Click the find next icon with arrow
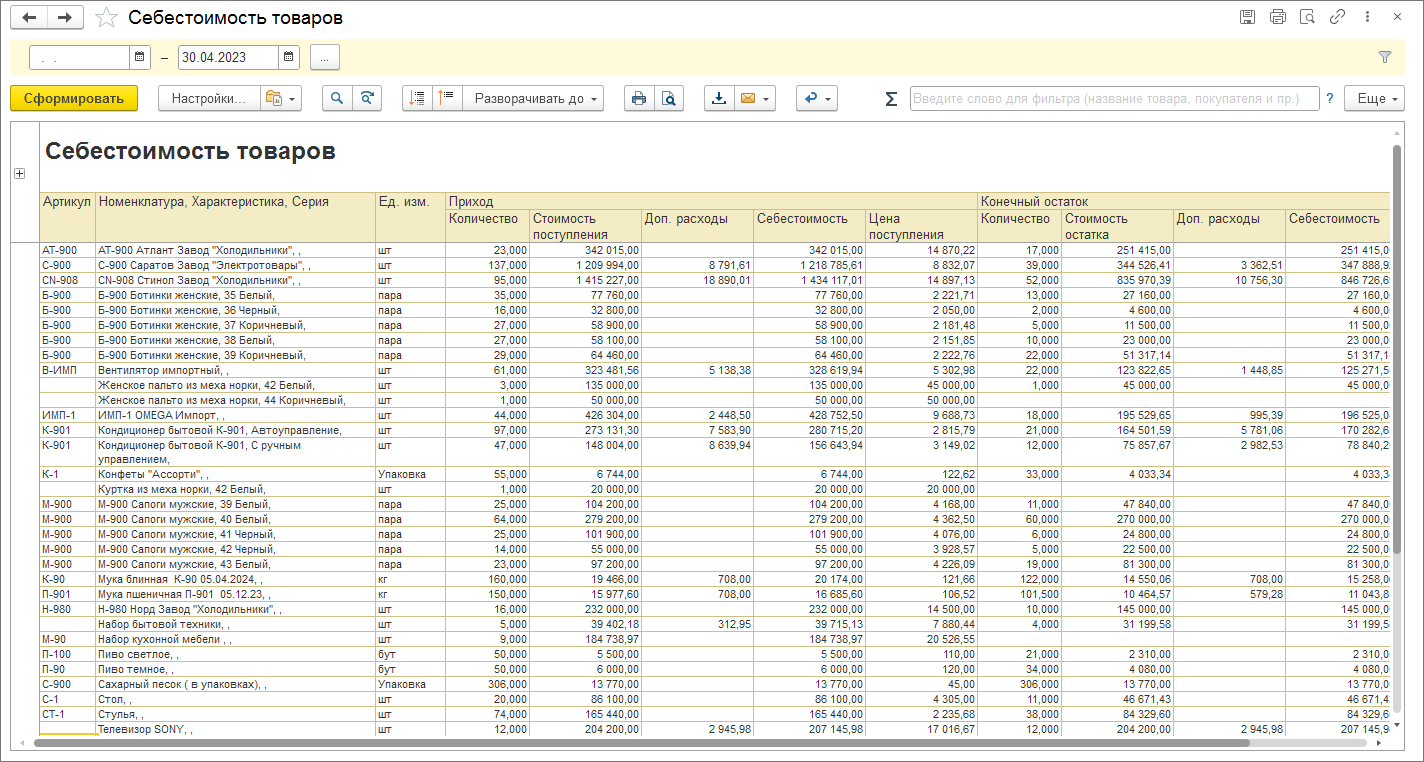1424x762 pixels. point(367,98)
